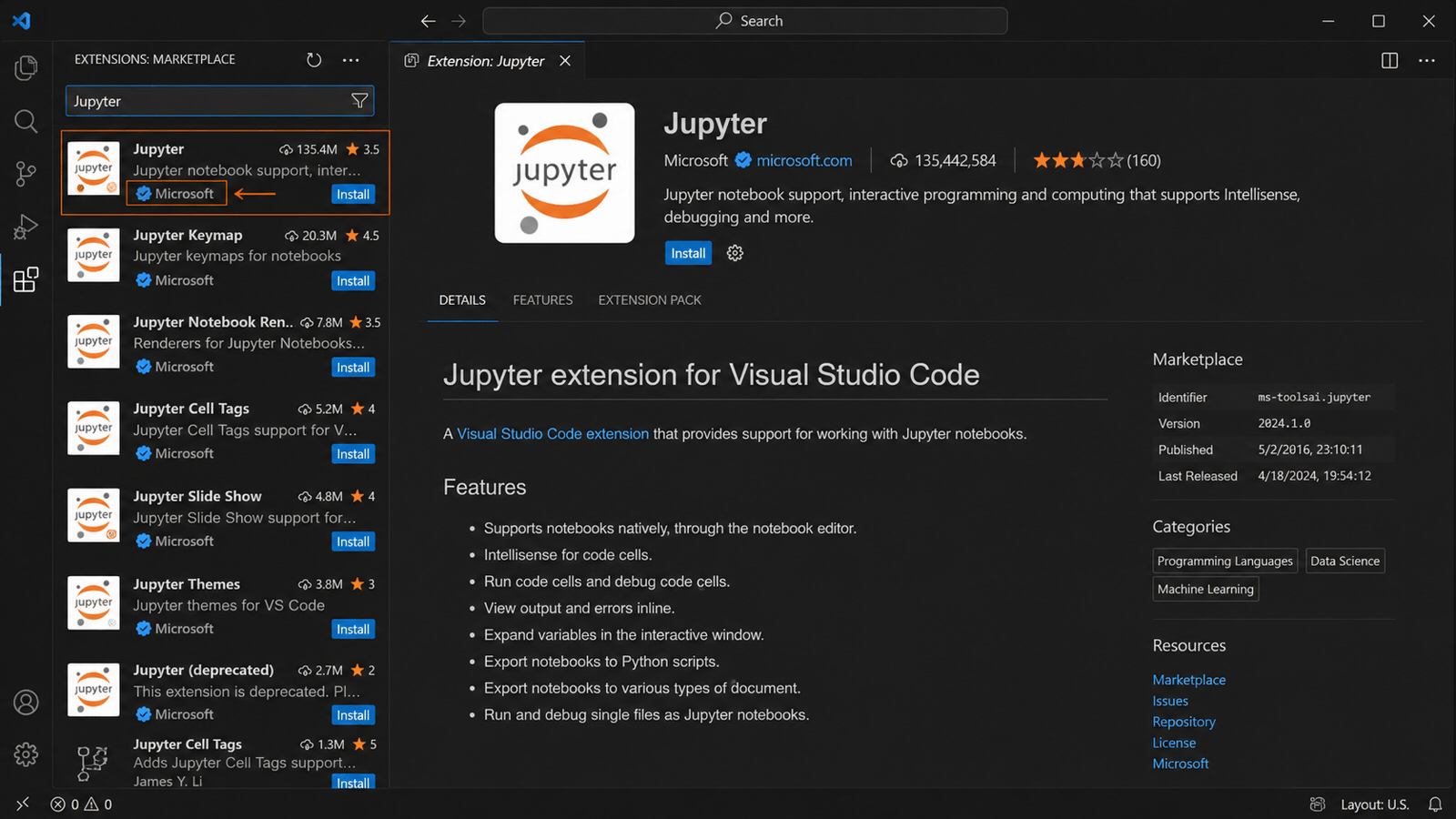Open the Source Control view
The image size is (1456, 819).
tap(26, 174)
